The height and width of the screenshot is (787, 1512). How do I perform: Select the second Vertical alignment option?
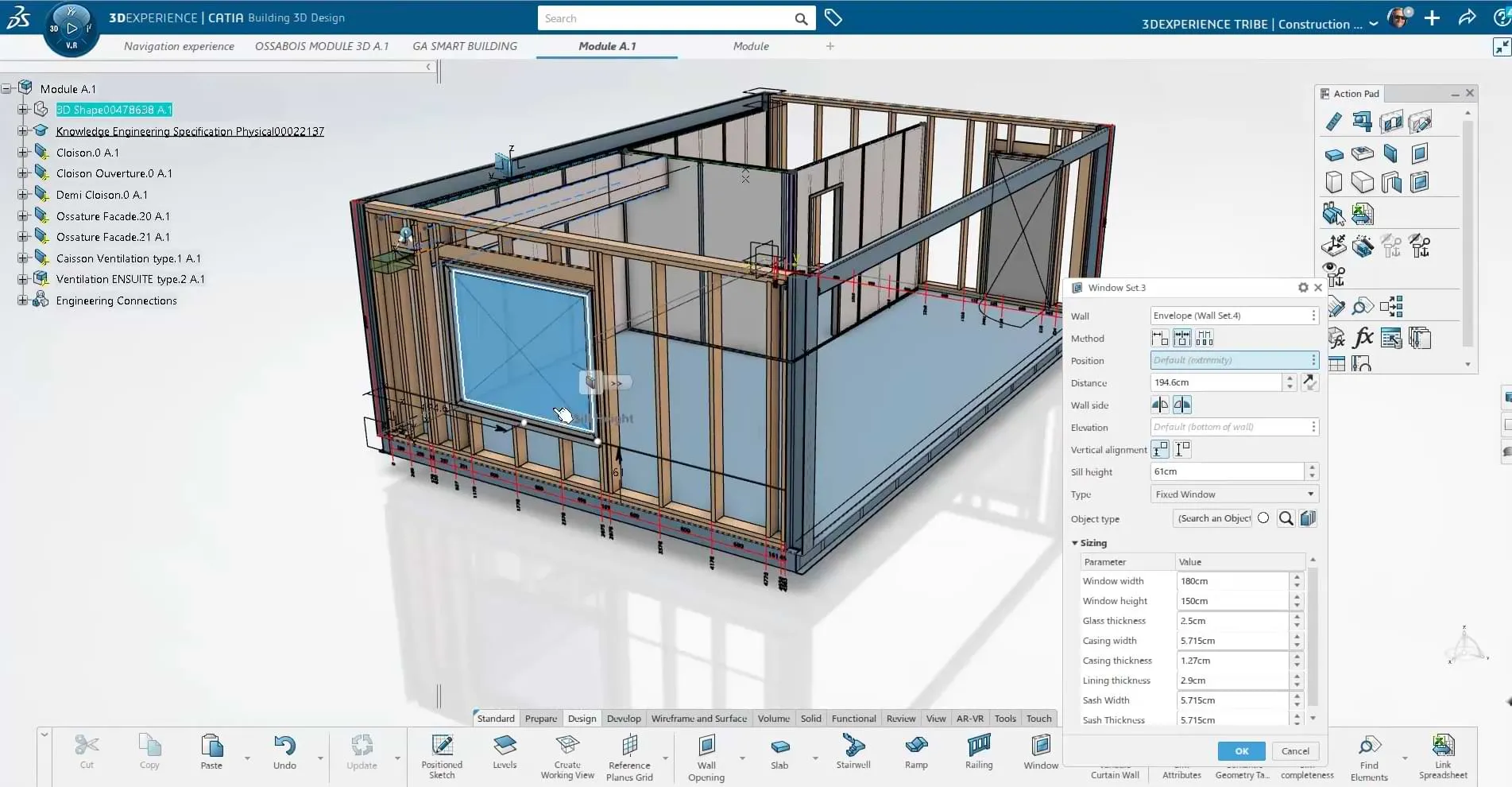pos(1182,449)
